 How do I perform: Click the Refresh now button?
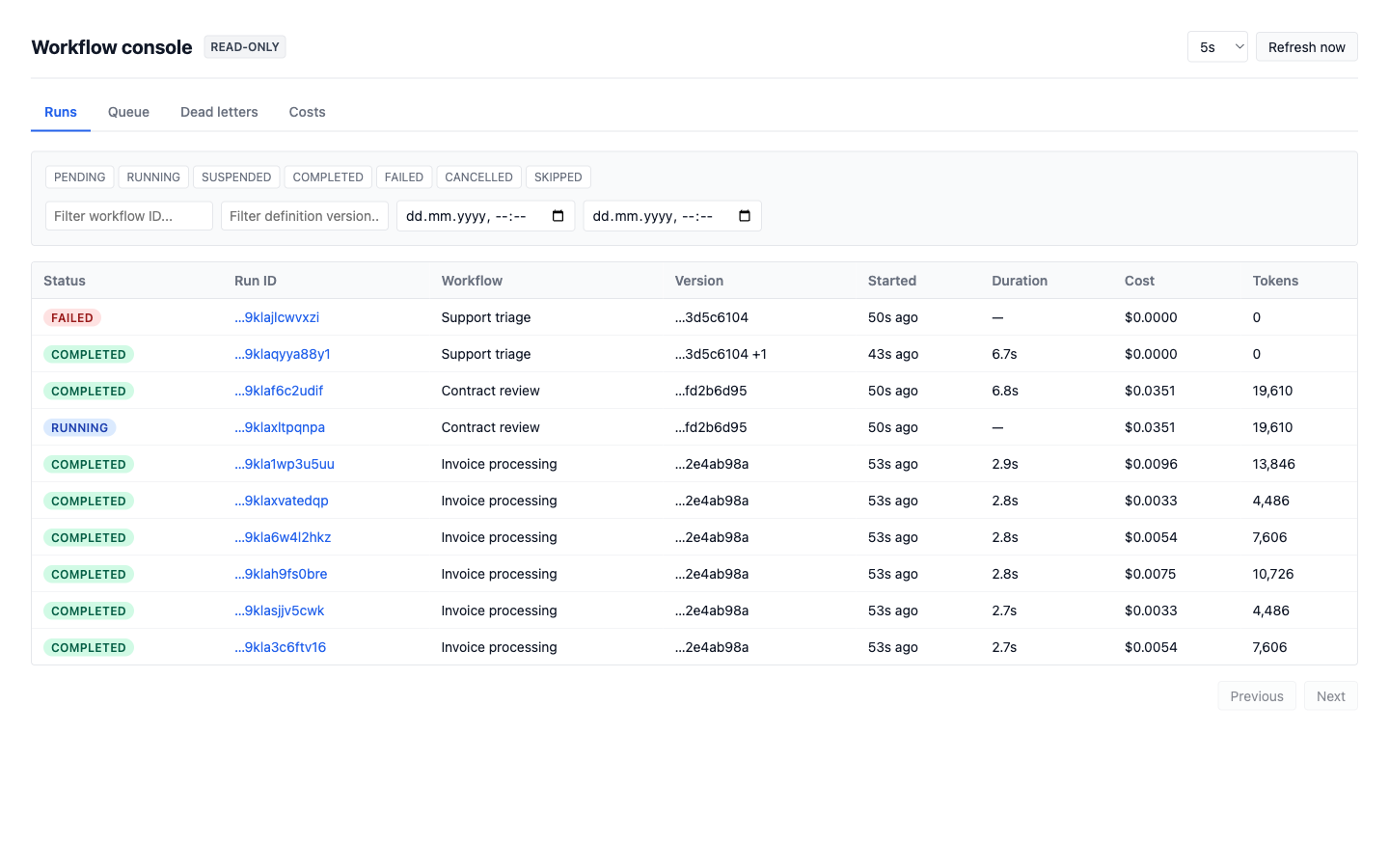point(1307,47)
